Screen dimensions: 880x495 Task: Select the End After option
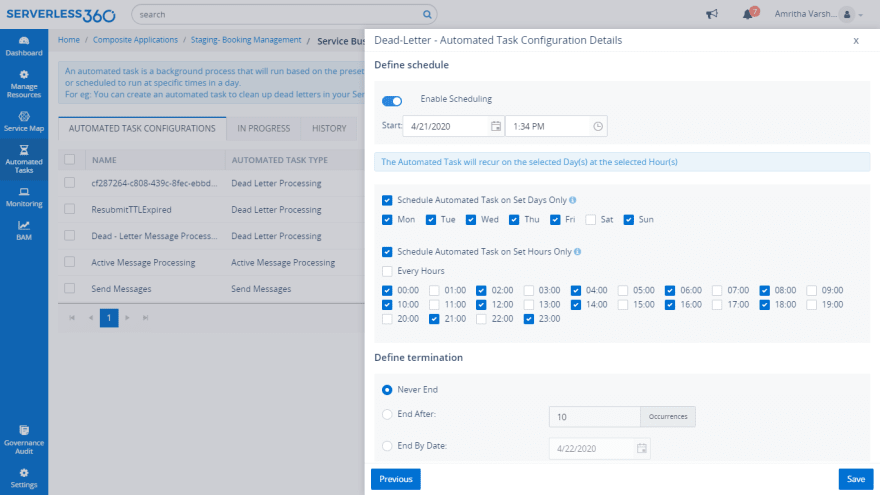point(387,414)
